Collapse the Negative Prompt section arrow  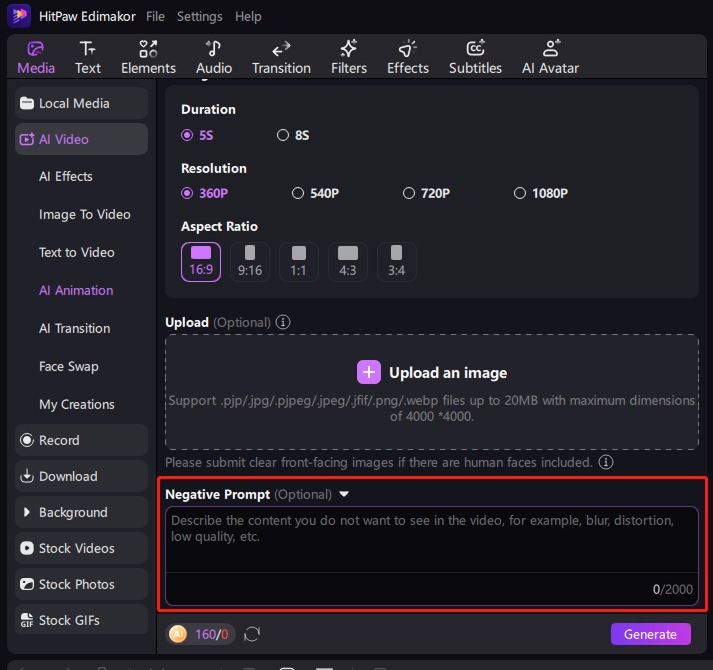pyautogui.click(x=344, y=494)
